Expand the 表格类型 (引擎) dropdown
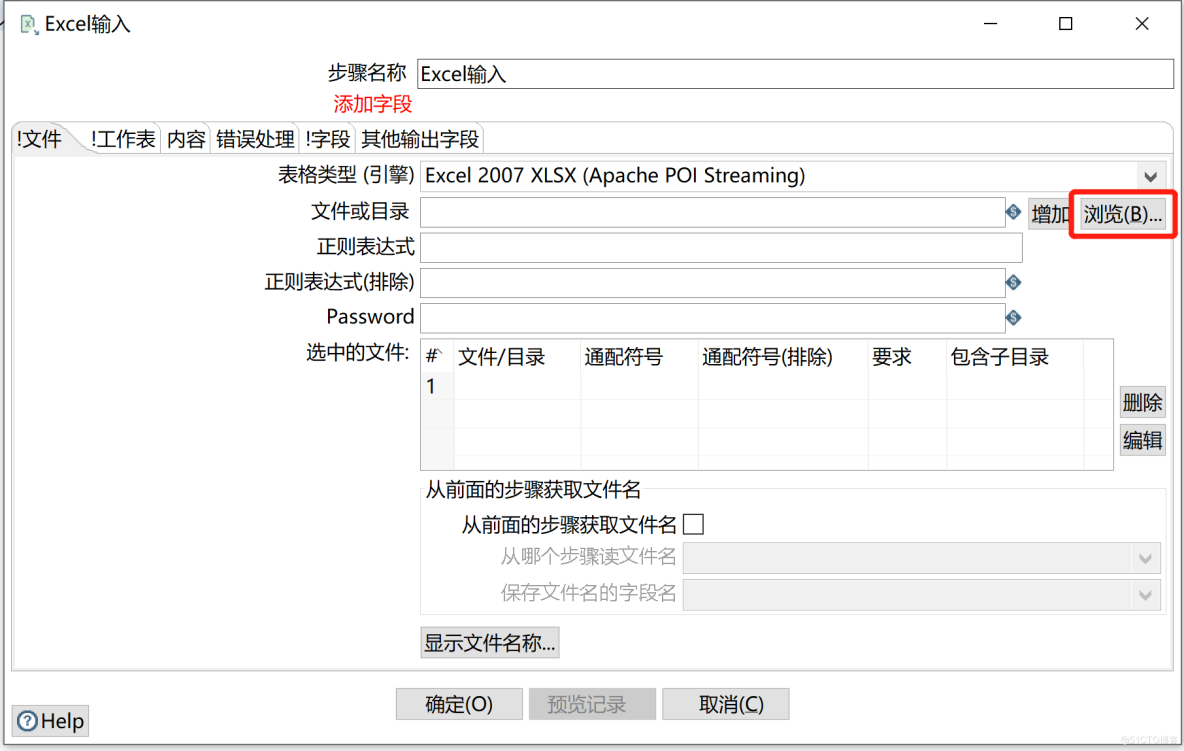 [1150, 176]
